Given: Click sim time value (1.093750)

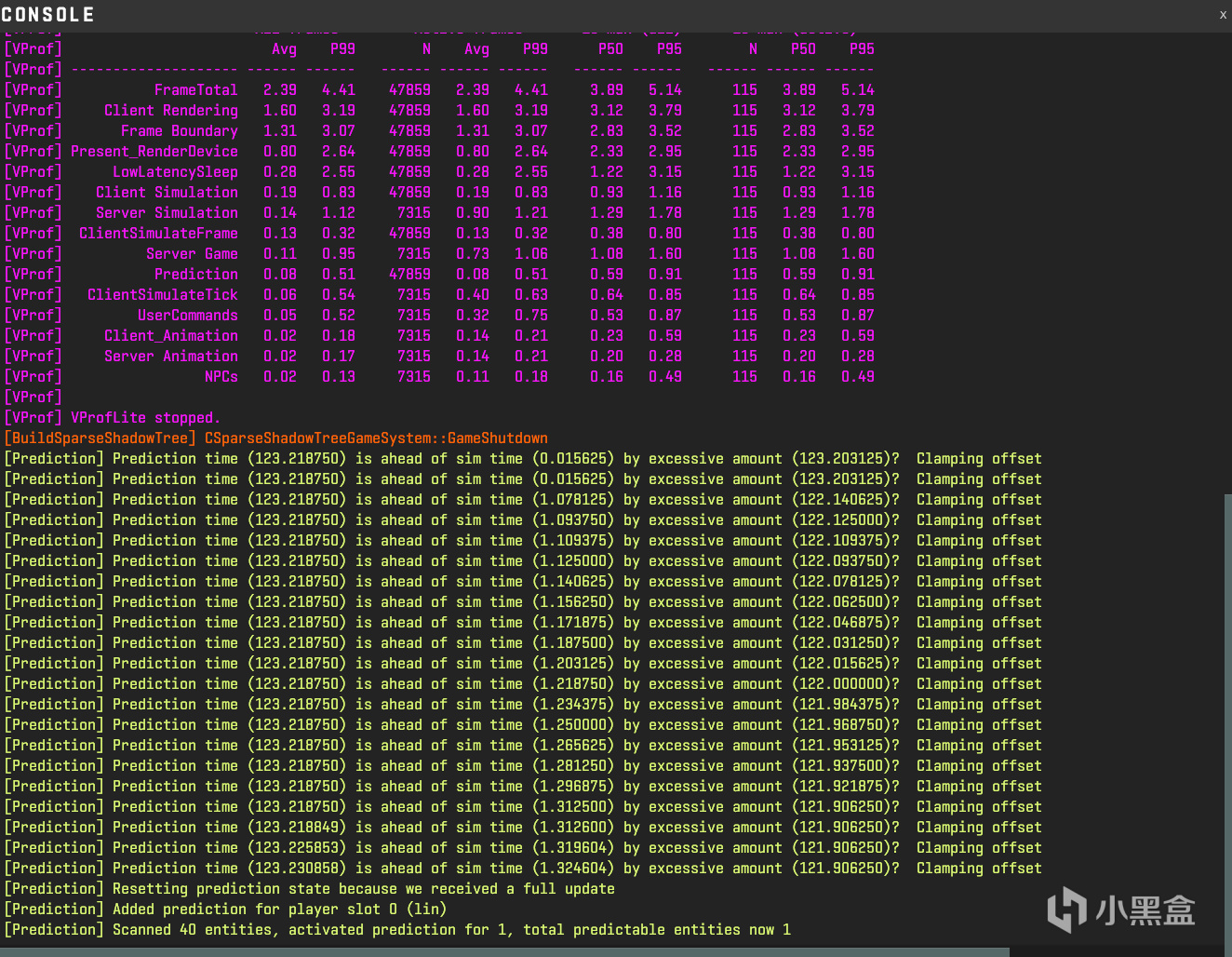Looking at the screenshot, I should tap(573, 520).
